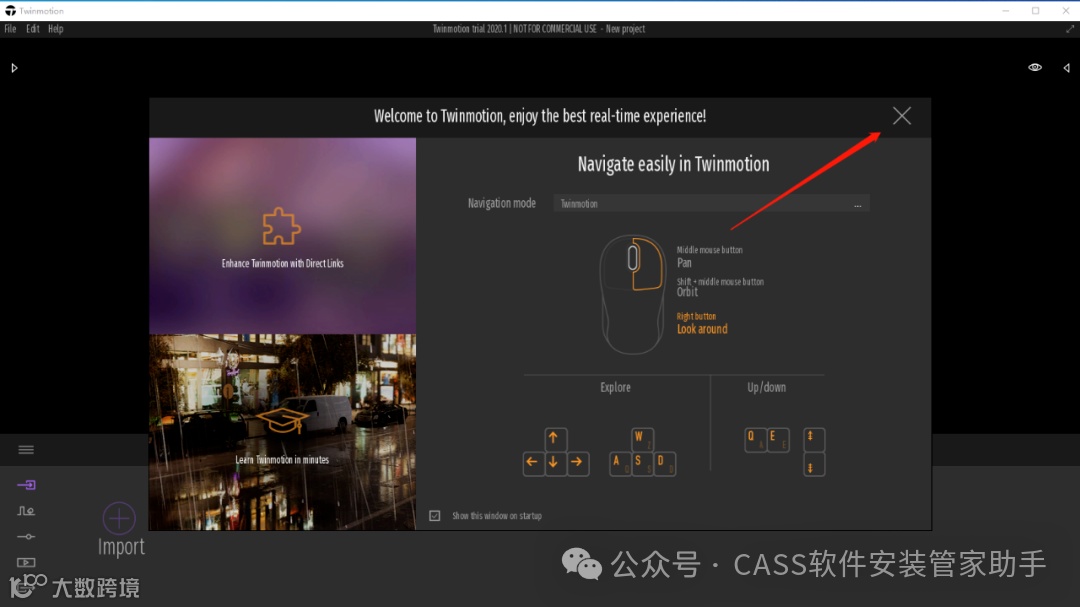Screen dimensions: 1080x607
Task: Expand the right panel with the arrow
Action: pyautogui.click(x=1066, y=68)
